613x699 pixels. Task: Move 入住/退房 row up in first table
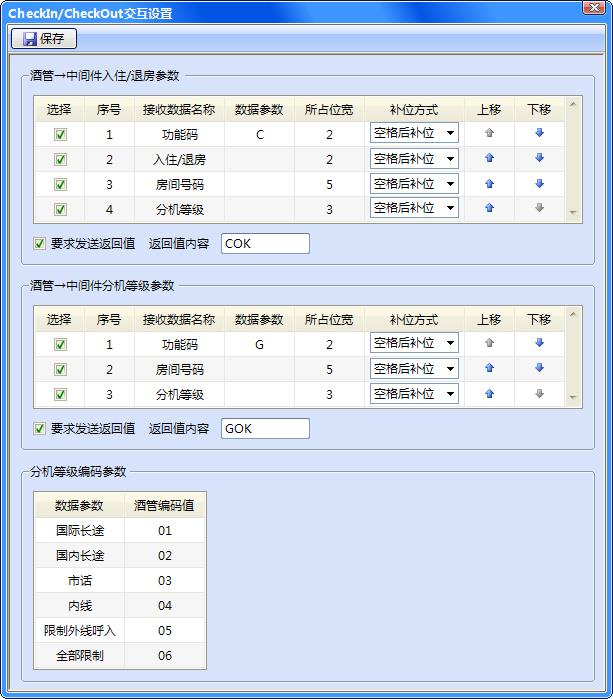point(489,159)
